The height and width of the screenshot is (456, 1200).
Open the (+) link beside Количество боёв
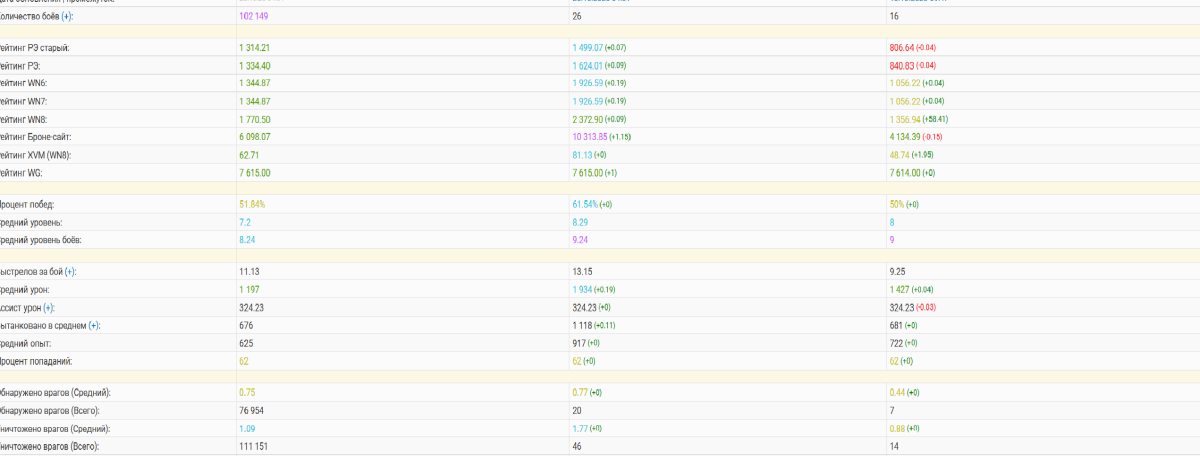click(x=68, y=16)
